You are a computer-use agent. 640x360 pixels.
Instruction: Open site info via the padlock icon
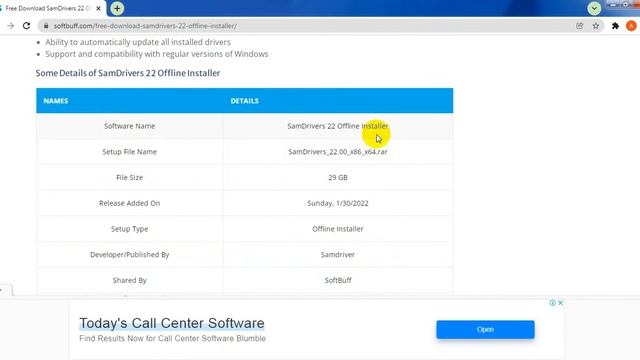pos(46,26)
